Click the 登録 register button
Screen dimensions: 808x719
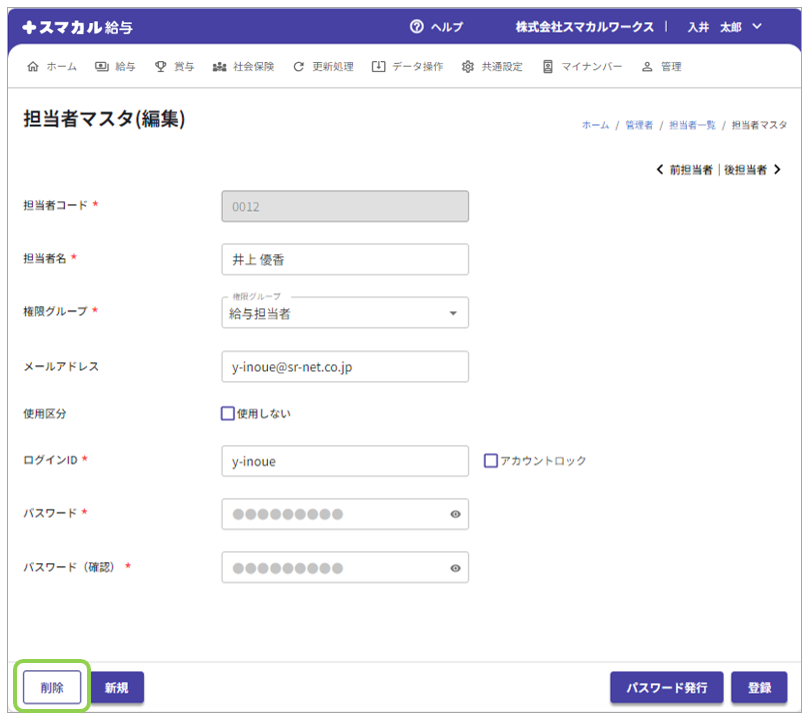coord(759,688)
